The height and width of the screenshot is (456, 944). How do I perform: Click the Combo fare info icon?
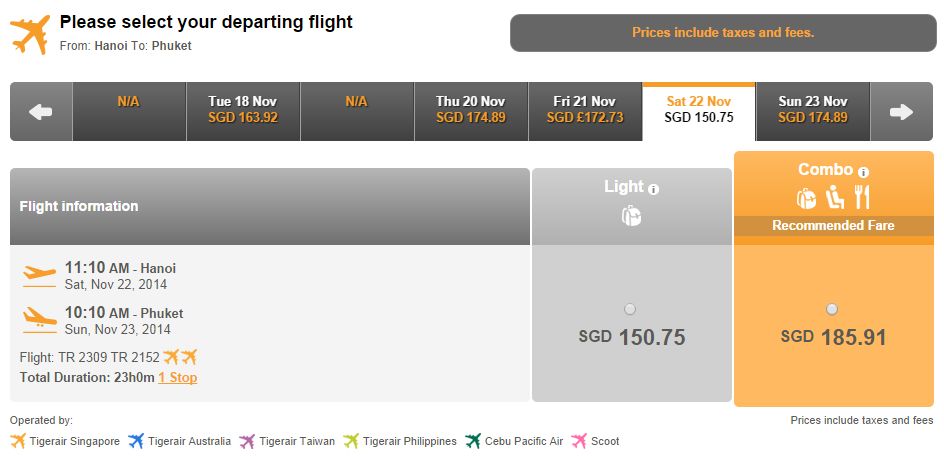(863, 172)
